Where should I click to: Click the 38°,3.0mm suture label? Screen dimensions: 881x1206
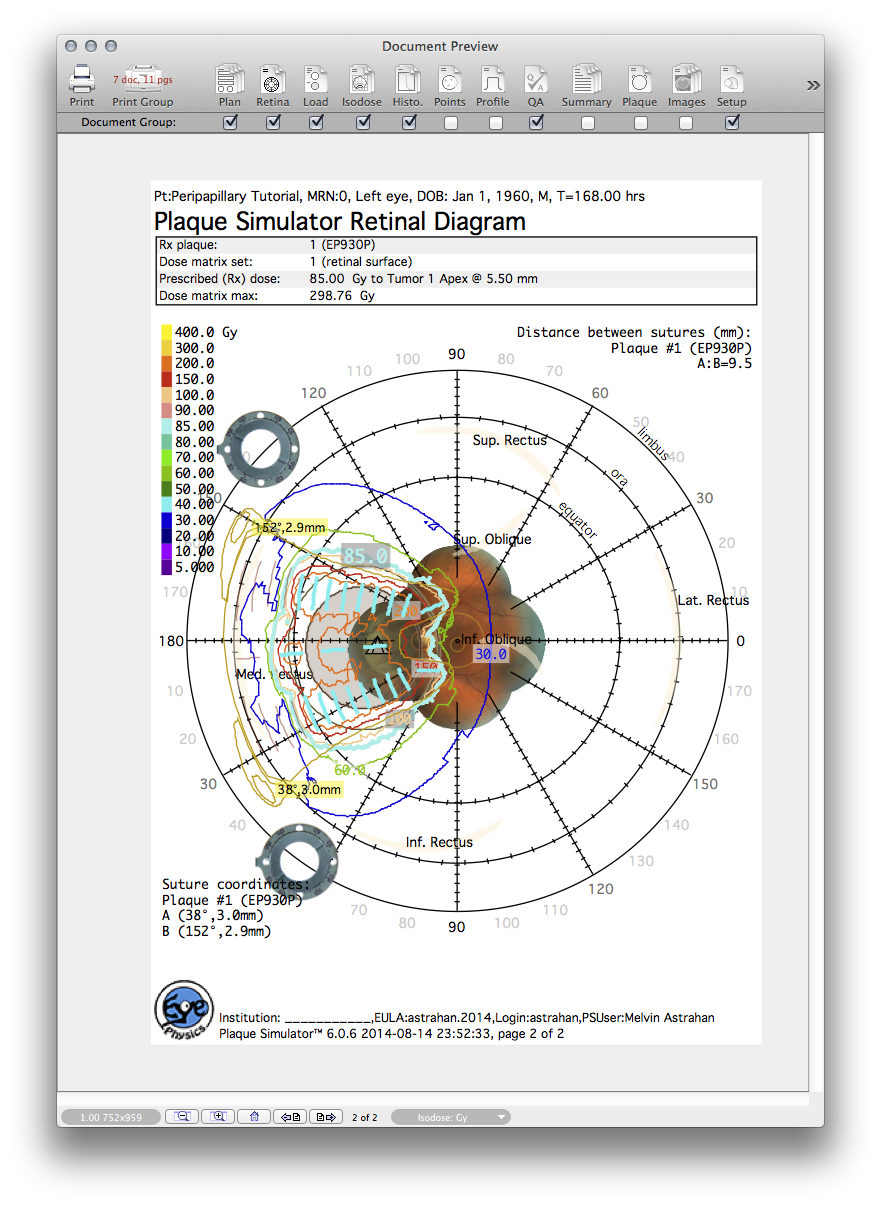[309, 790]
